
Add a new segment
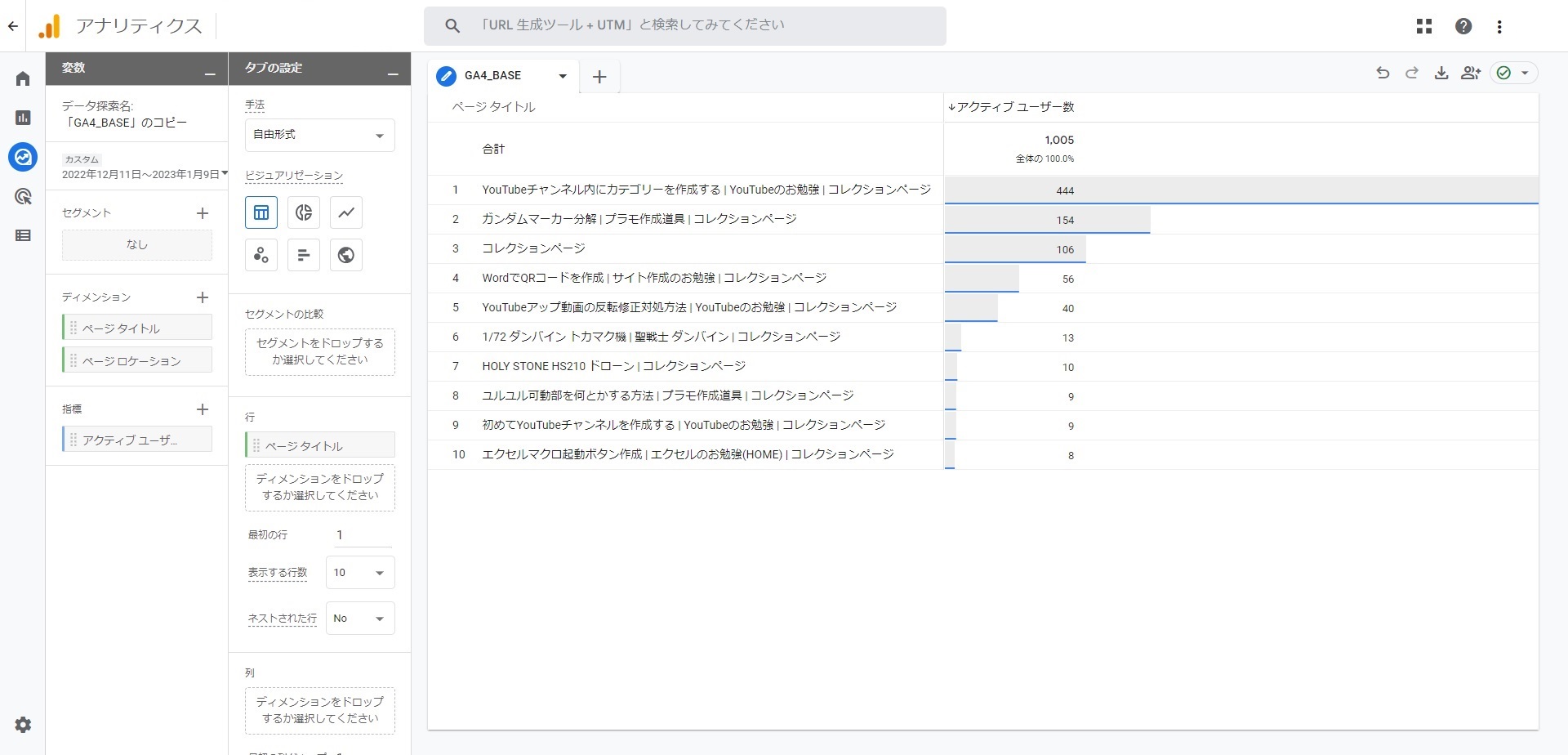(x=203, y=213)
